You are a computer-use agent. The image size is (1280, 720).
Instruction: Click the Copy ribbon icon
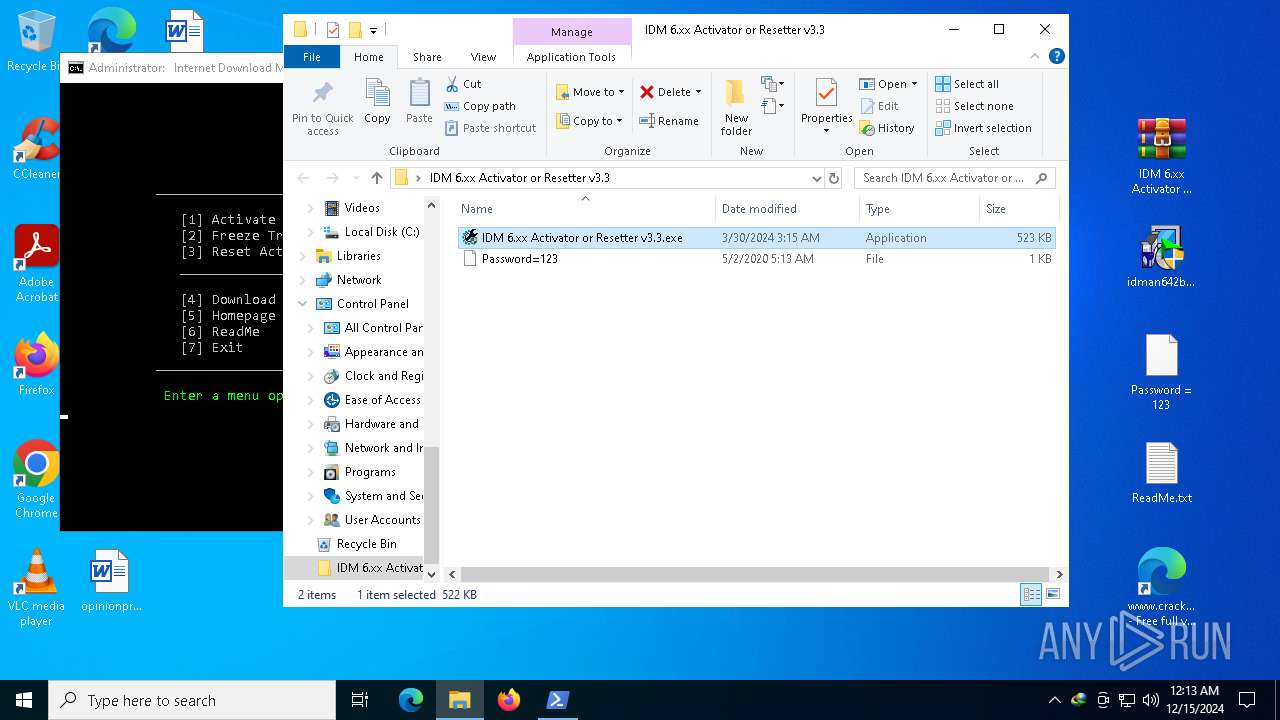[x=377, y=101]
